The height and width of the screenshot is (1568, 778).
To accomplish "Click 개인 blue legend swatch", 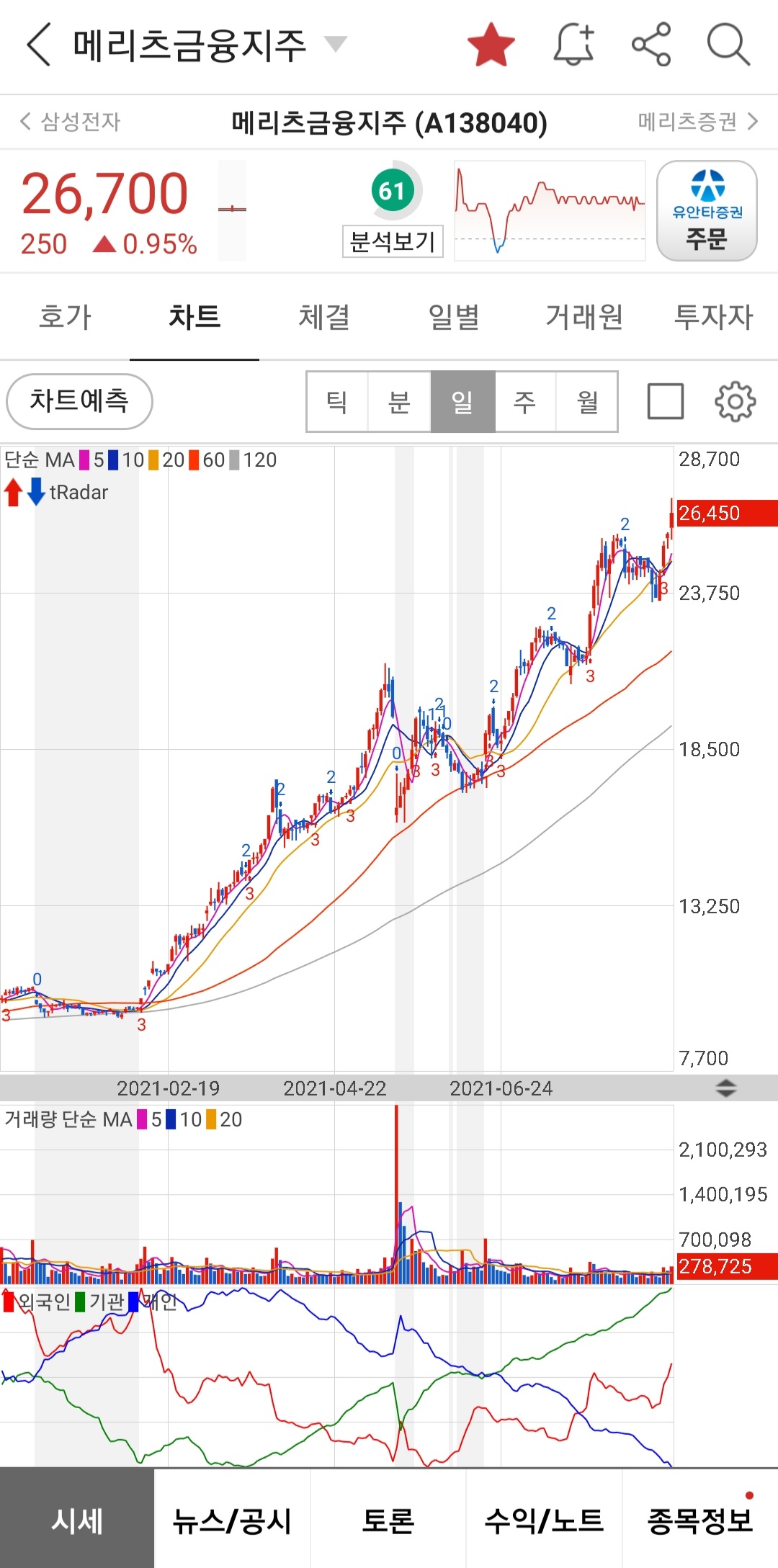I will click(133, 1302).
